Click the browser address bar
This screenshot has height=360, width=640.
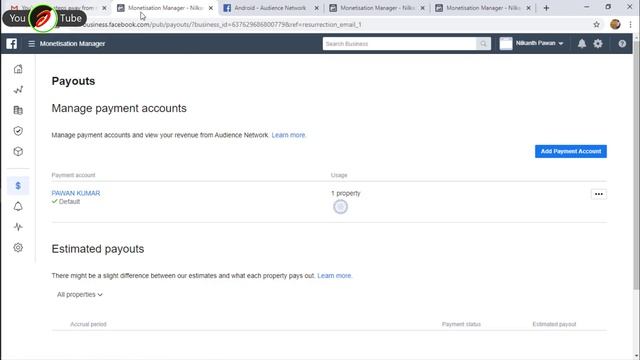tap(327, 24)
